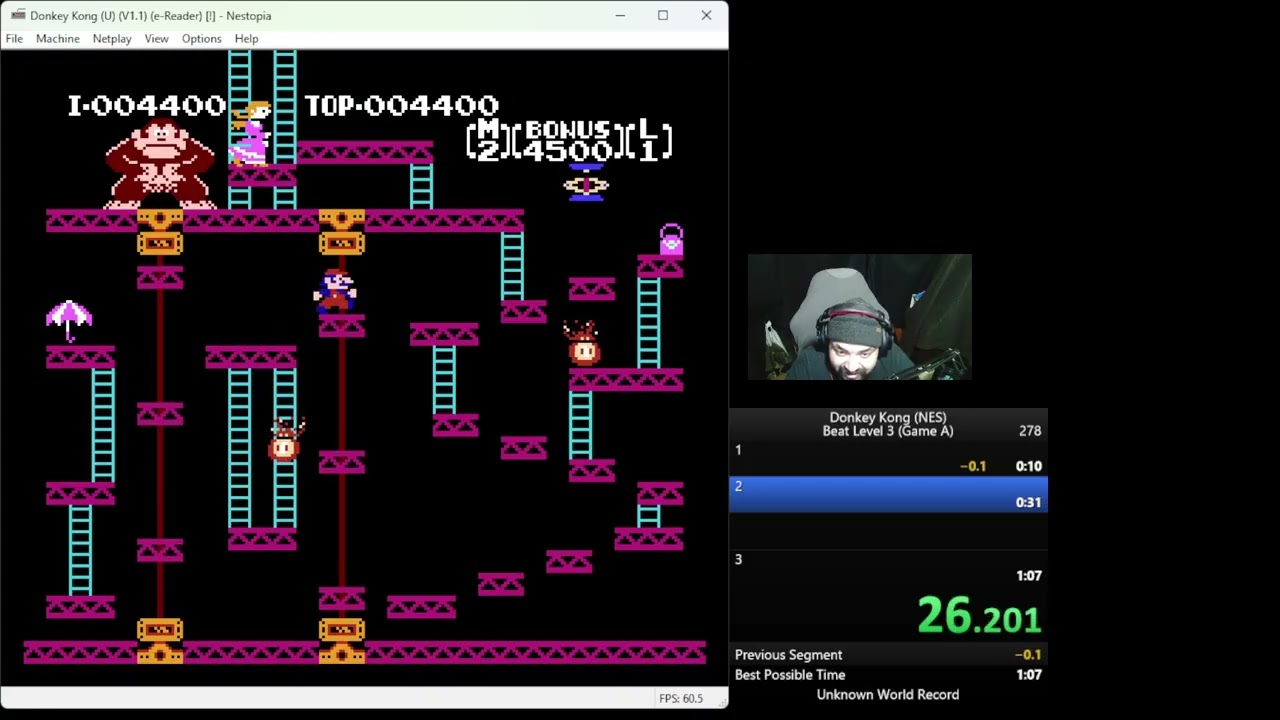This screenshot has width=1280, height=720.
Task: Close the Nestopia window
Action: tap(706, 15)
